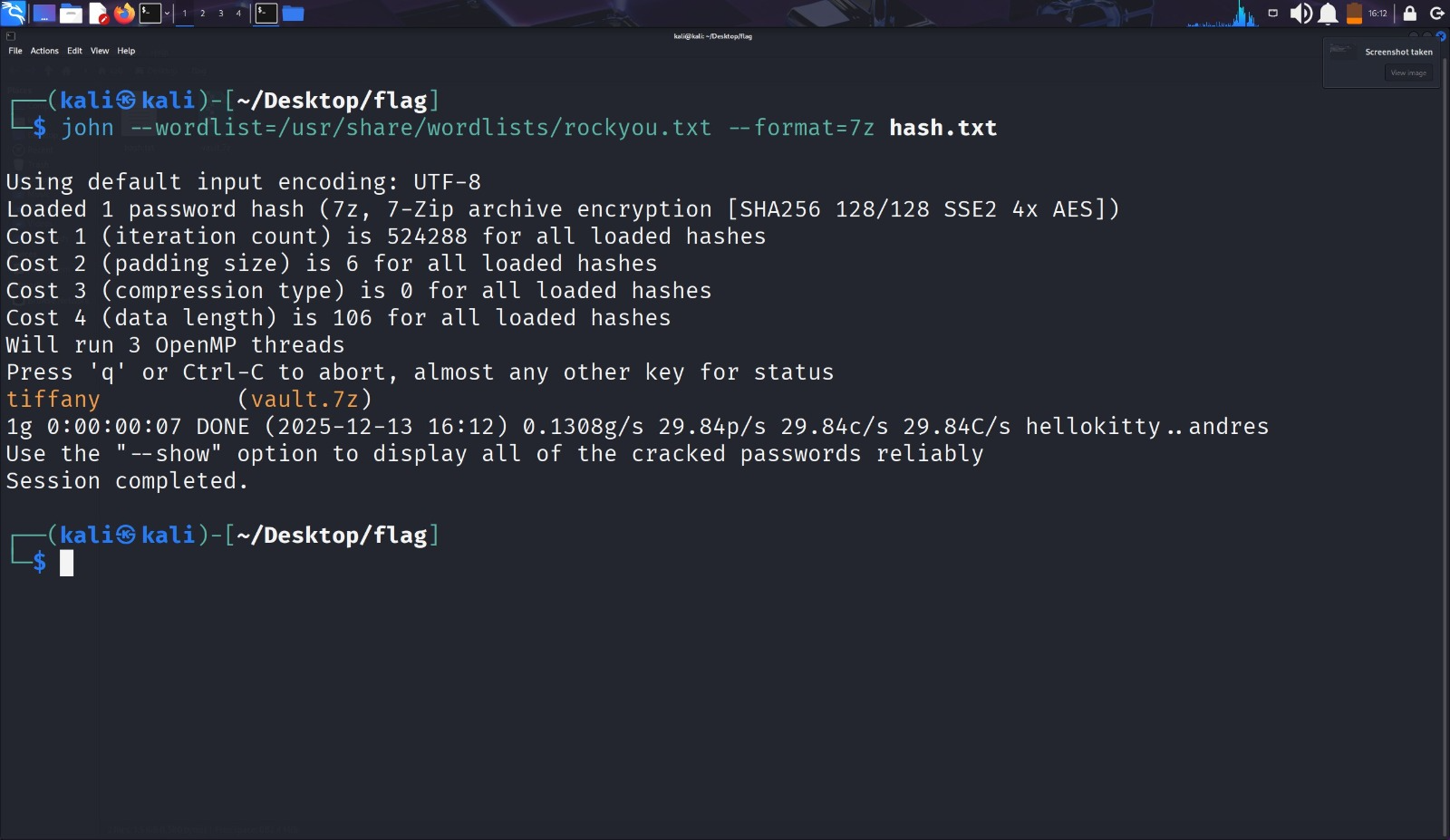The image size is (1450, 840).
Task: Open the File menu
Action: (15, 51)
